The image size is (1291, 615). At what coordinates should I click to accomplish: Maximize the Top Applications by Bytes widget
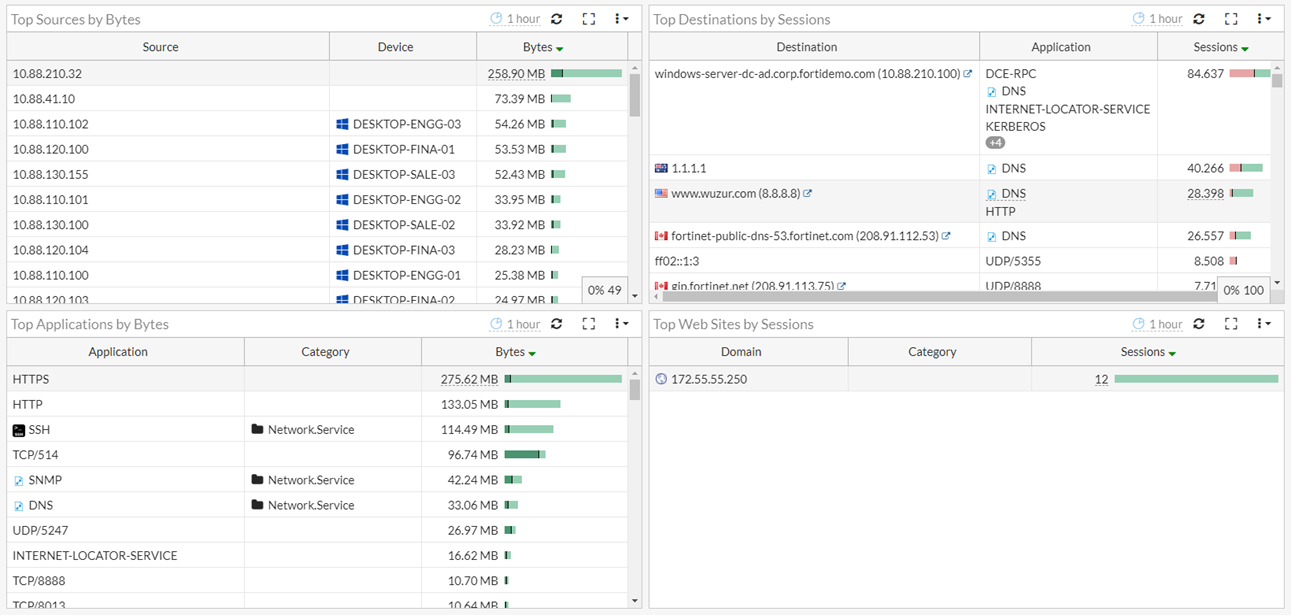[x=589, y=324]
